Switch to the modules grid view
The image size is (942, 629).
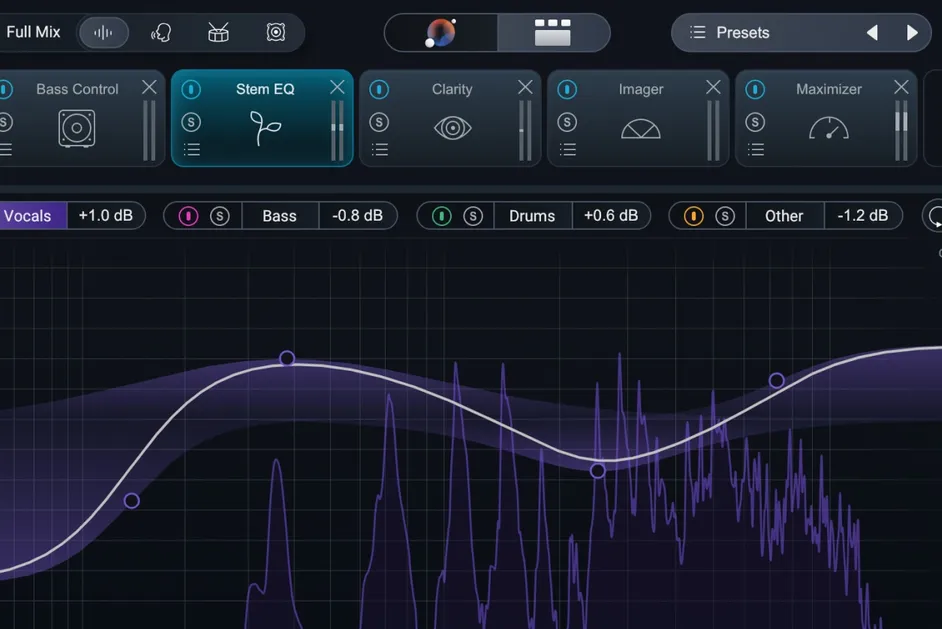click(x=553, y=32)
